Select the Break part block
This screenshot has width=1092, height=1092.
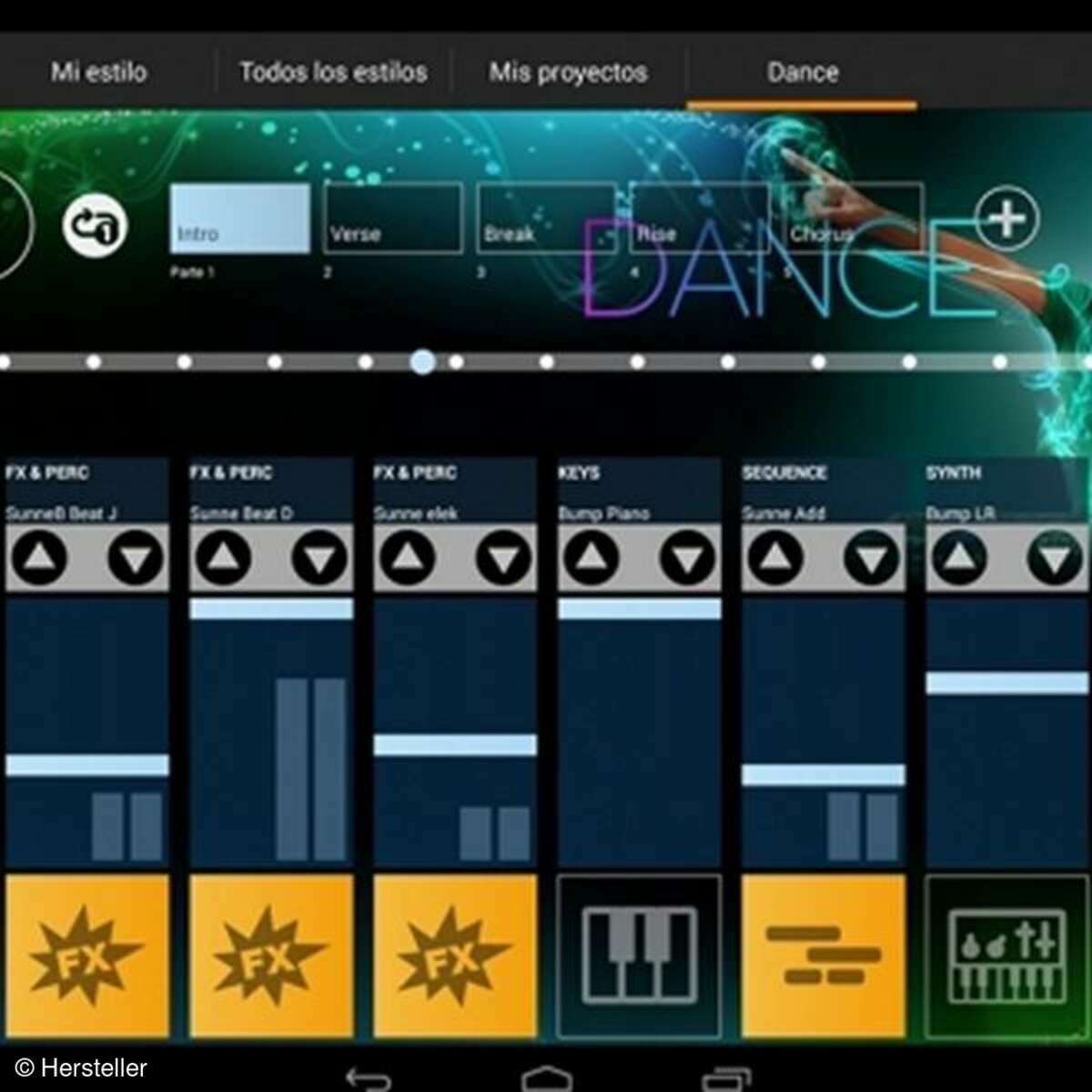tap(546, 218)
